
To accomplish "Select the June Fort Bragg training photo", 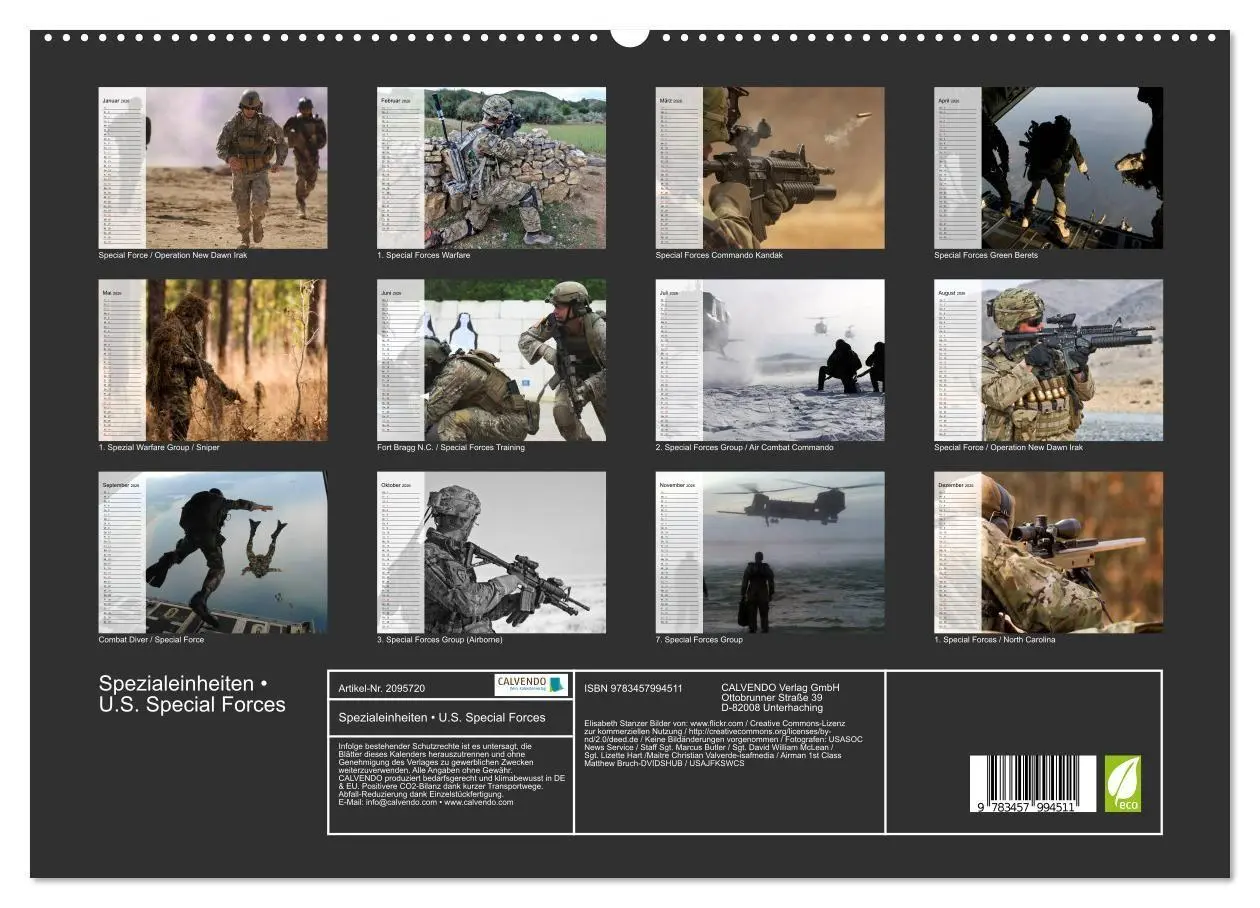I will (x=491, y=360).
